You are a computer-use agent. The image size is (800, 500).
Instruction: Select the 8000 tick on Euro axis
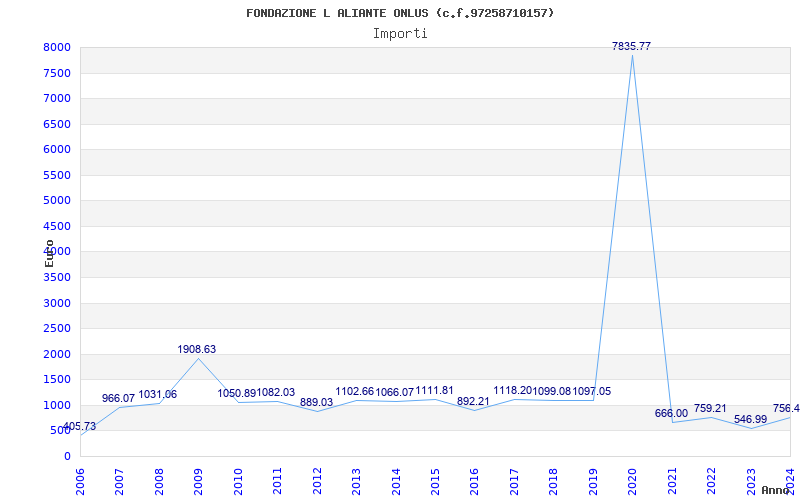pyautogui.click(x=57, y=47)
